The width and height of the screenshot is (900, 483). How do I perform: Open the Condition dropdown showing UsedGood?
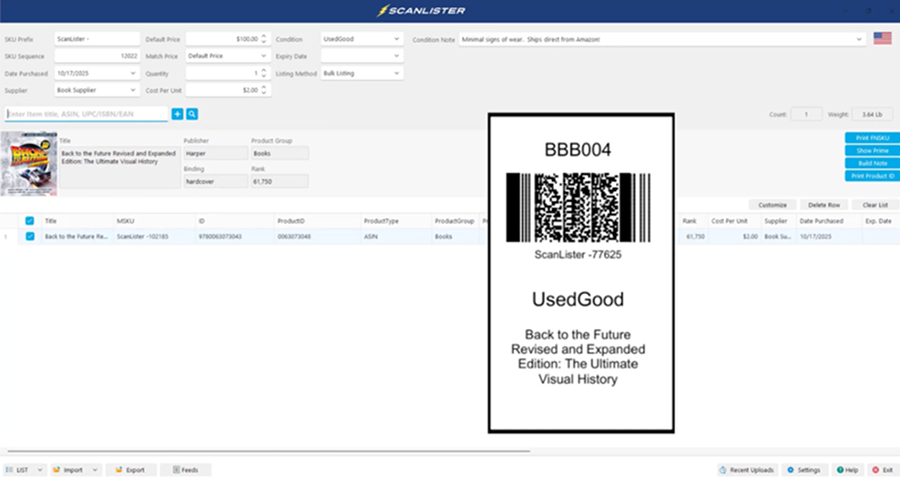[x=362, y=39]
